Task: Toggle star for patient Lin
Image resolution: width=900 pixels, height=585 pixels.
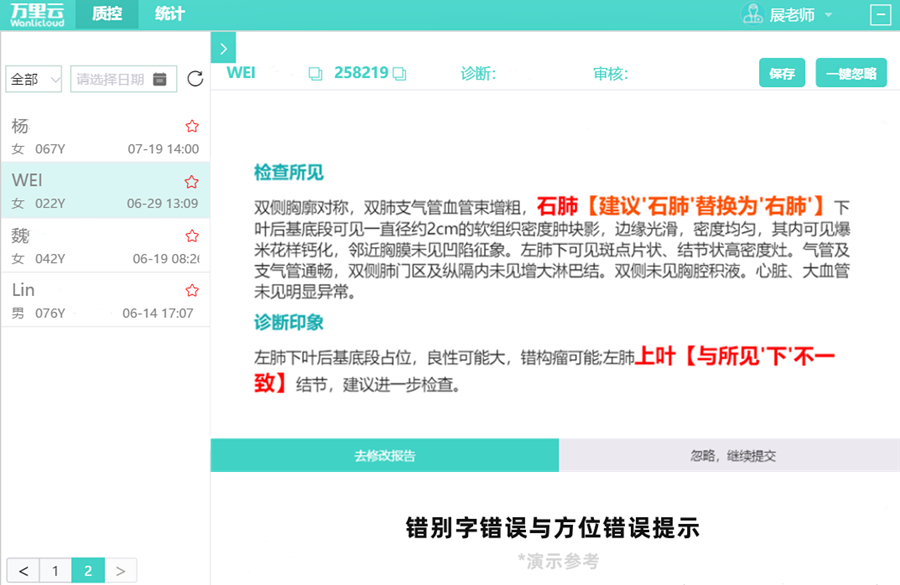Action: [192, 291]
